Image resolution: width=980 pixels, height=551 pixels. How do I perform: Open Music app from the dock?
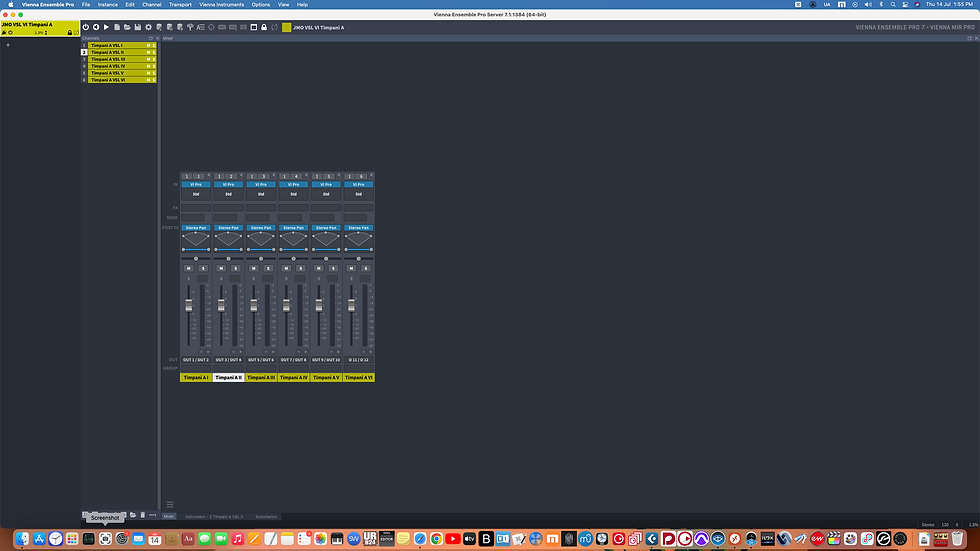pos(238,539)
